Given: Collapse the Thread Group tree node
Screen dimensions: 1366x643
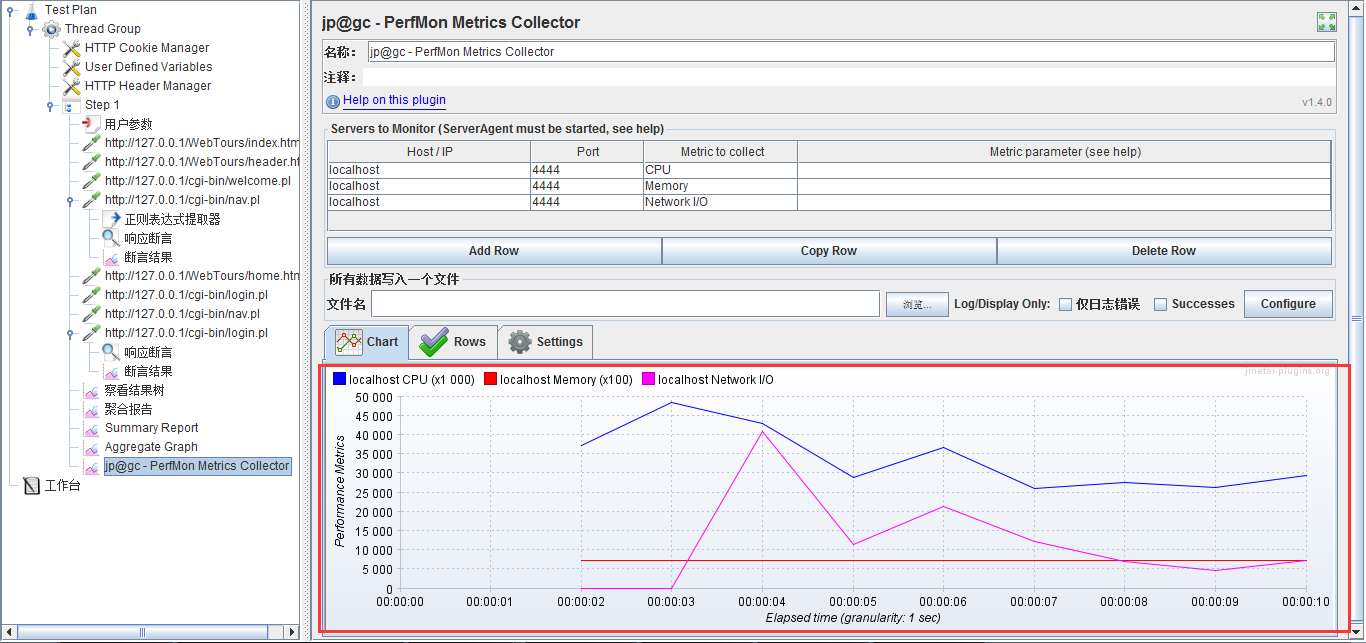Looking at the screenshot, I should (30, 29).
